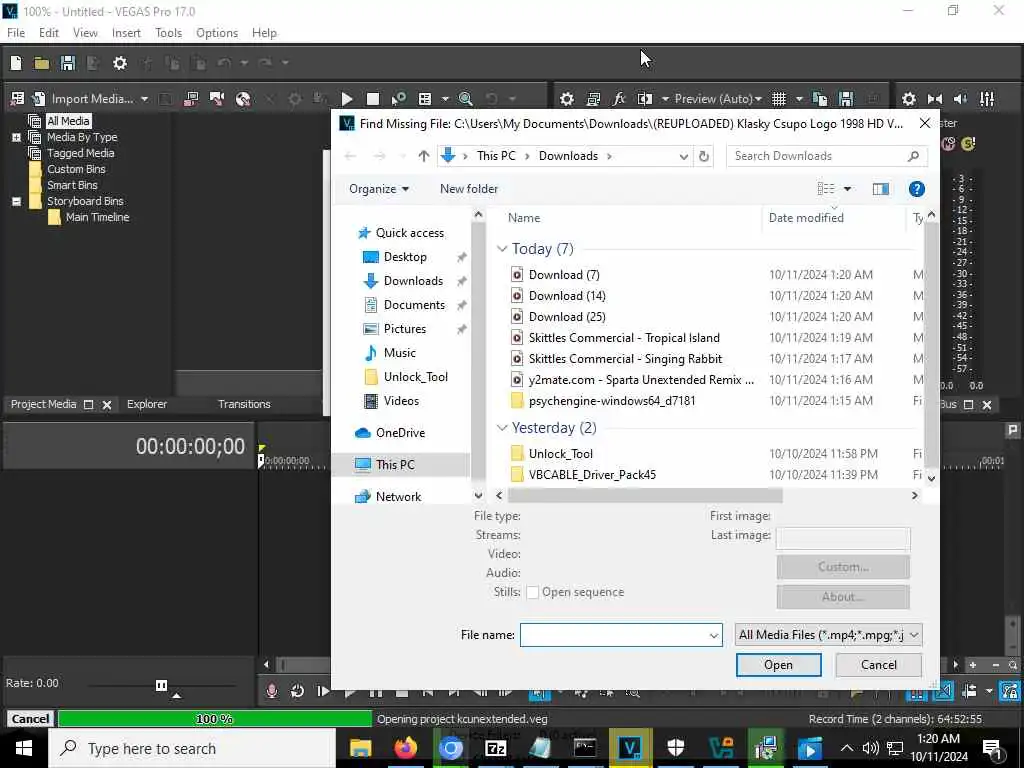Open the change view dropdown arrow
Viewport: 1024px width, 768px height.
848,189
